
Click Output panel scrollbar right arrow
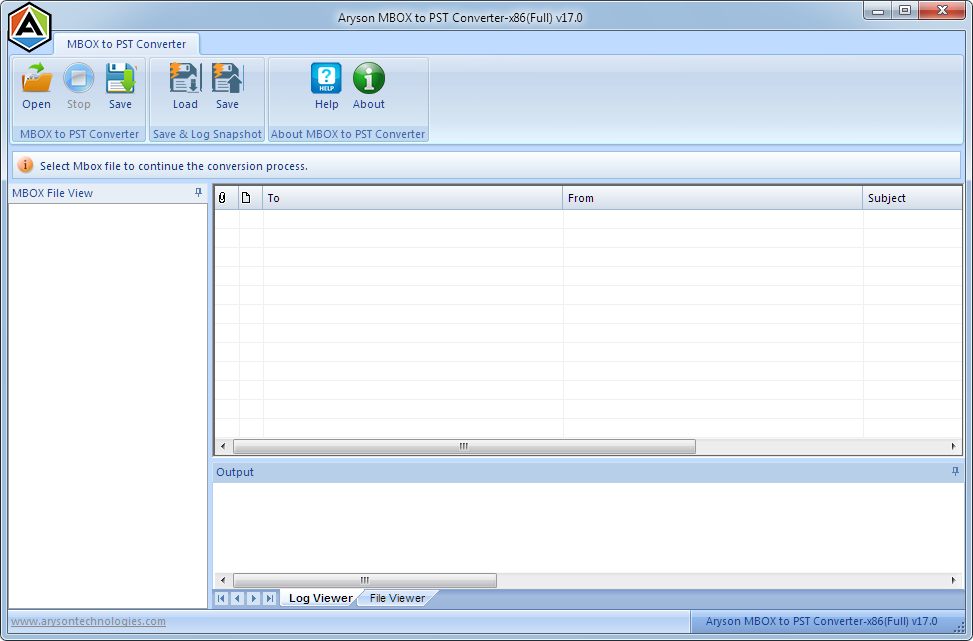click(x=954, y=580)
